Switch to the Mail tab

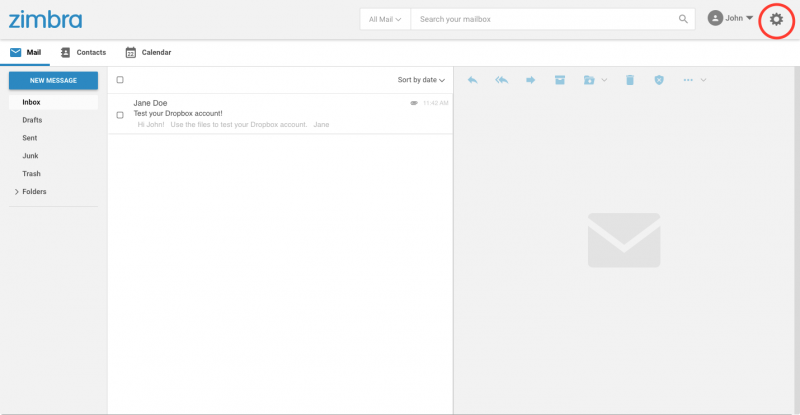[x=25, y=52]
